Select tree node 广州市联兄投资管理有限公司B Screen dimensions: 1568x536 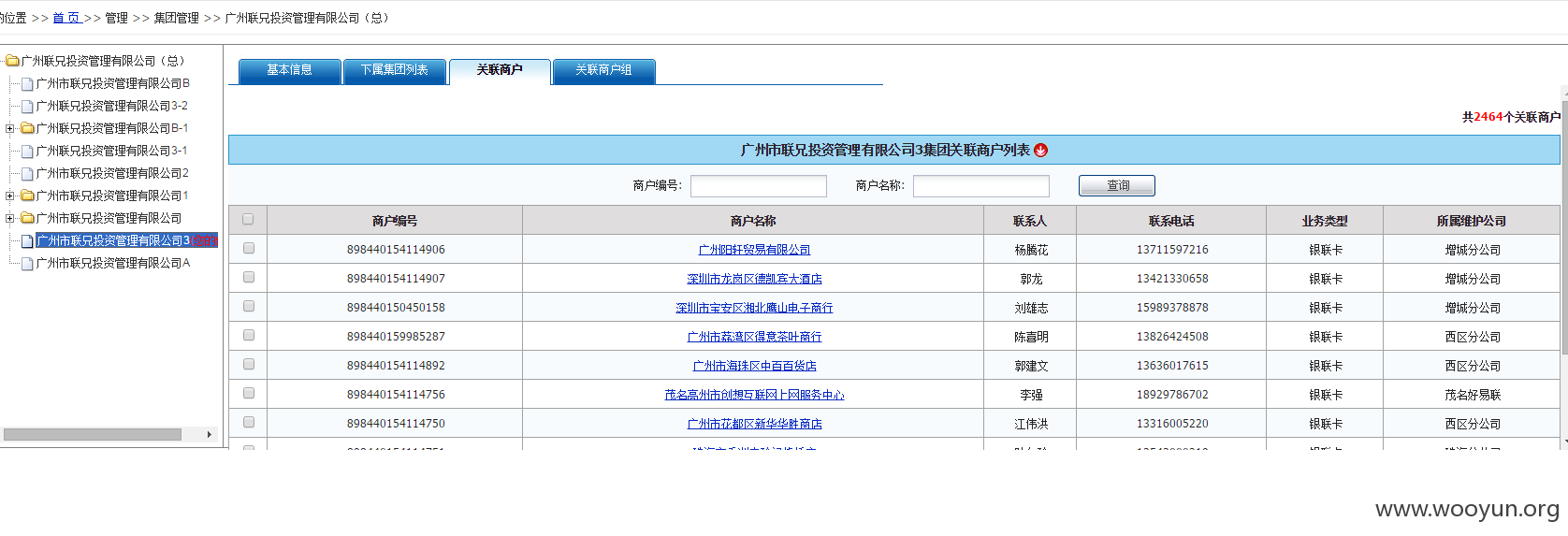pyautogui.click(x=113, y=83)
